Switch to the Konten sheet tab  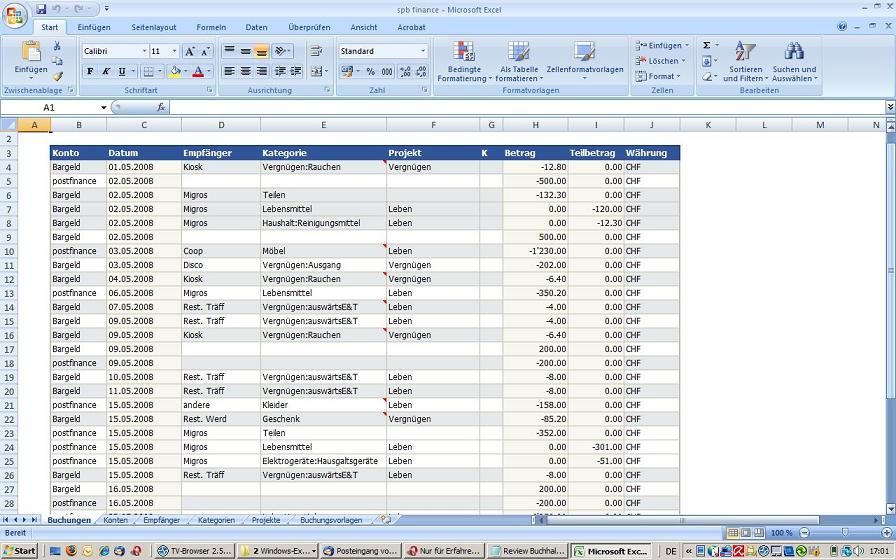point(115,520)
